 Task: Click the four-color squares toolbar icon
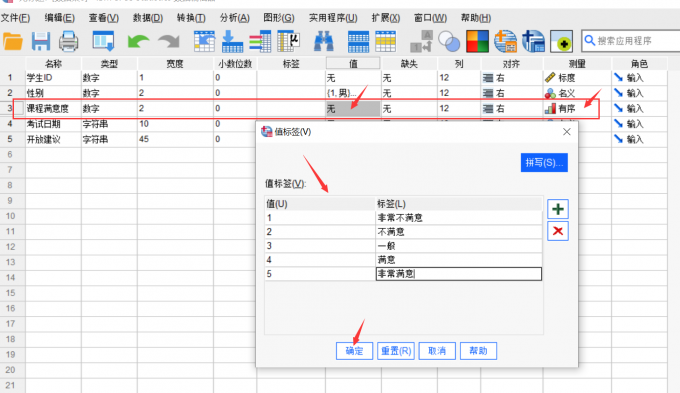(x=477, y=42)
